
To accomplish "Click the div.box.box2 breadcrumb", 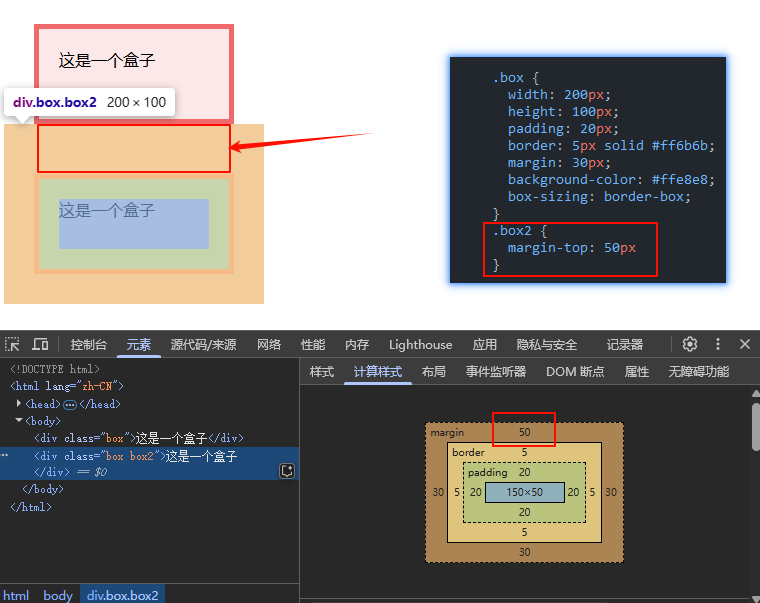I will (123, 595).
